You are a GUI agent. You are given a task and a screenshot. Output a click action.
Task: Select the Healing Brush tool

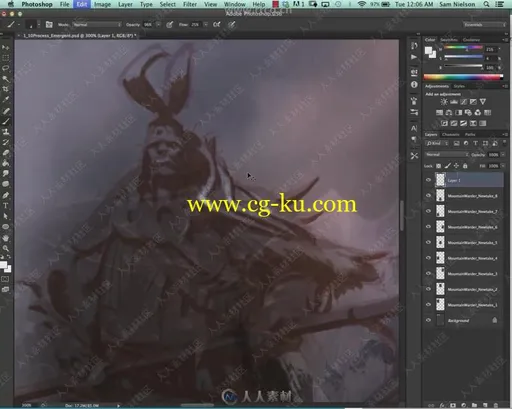tap(6, 111)
